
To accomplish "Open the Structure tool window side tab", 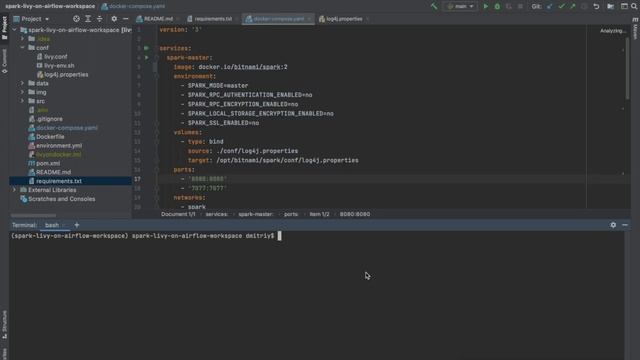I will pyautogui.click(x=4, y=325).
